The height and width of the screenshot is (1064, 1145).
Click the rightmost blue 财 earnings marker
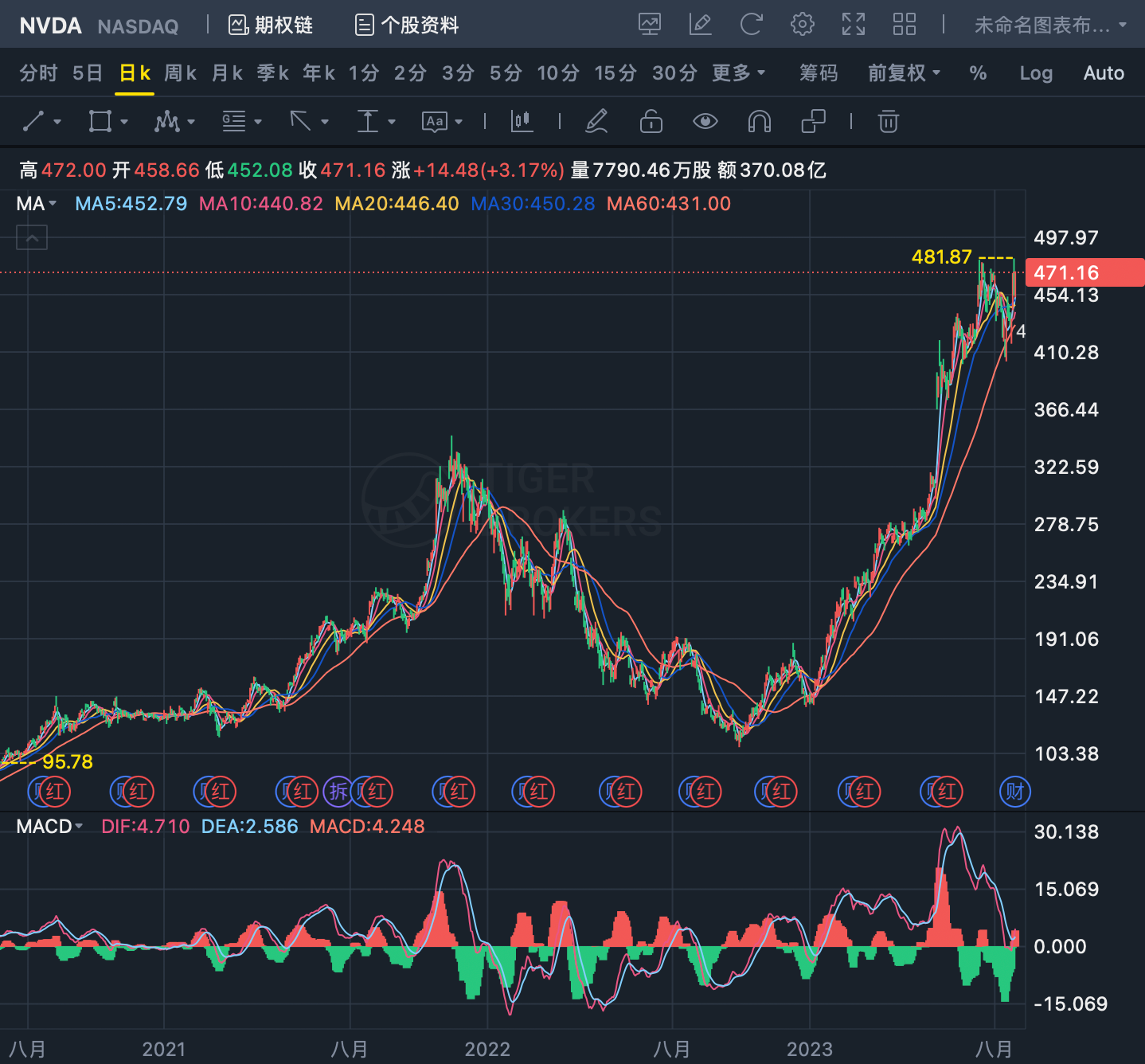pos(1014,792)
